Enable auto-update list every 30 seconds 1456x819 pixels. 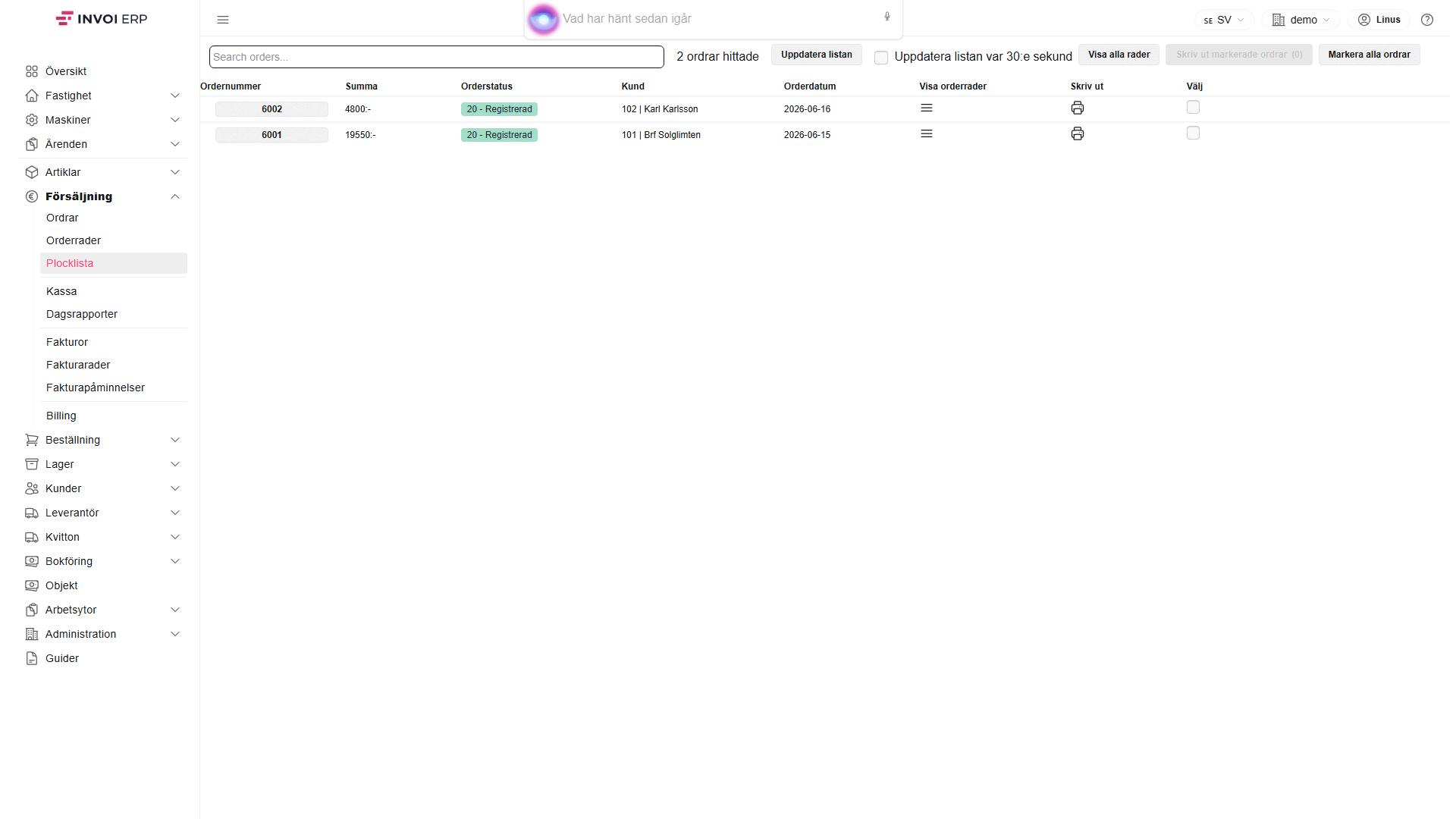(881, 58)
